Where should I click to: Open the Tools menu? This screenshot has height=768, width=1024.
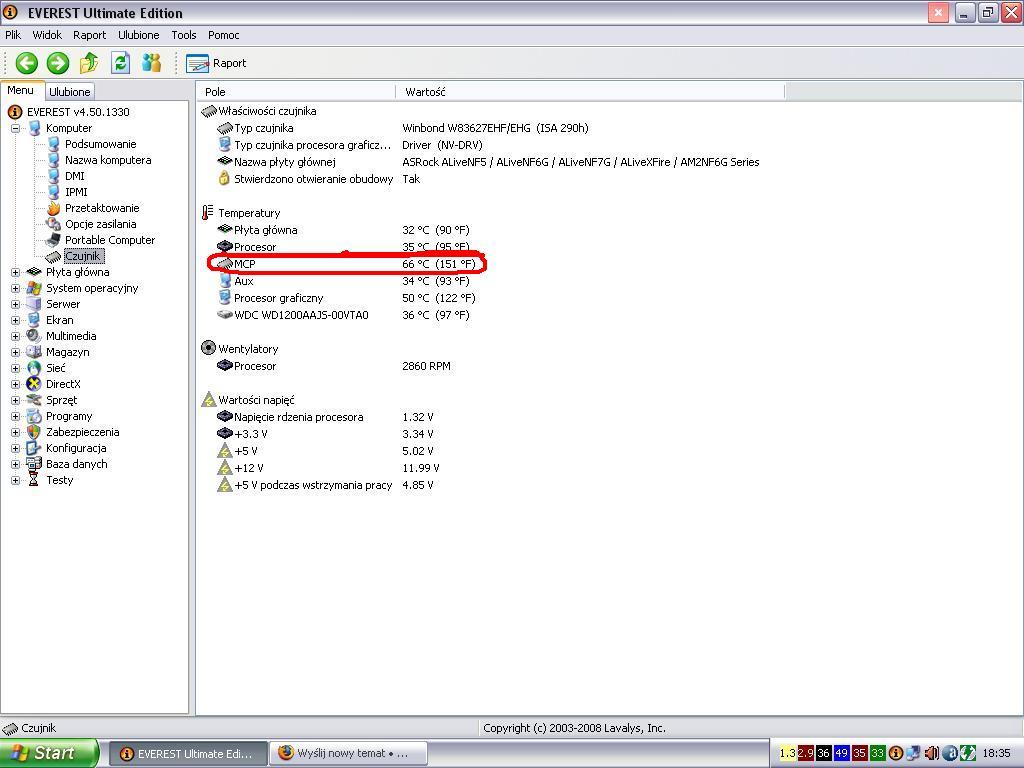(x=184, y=35)
